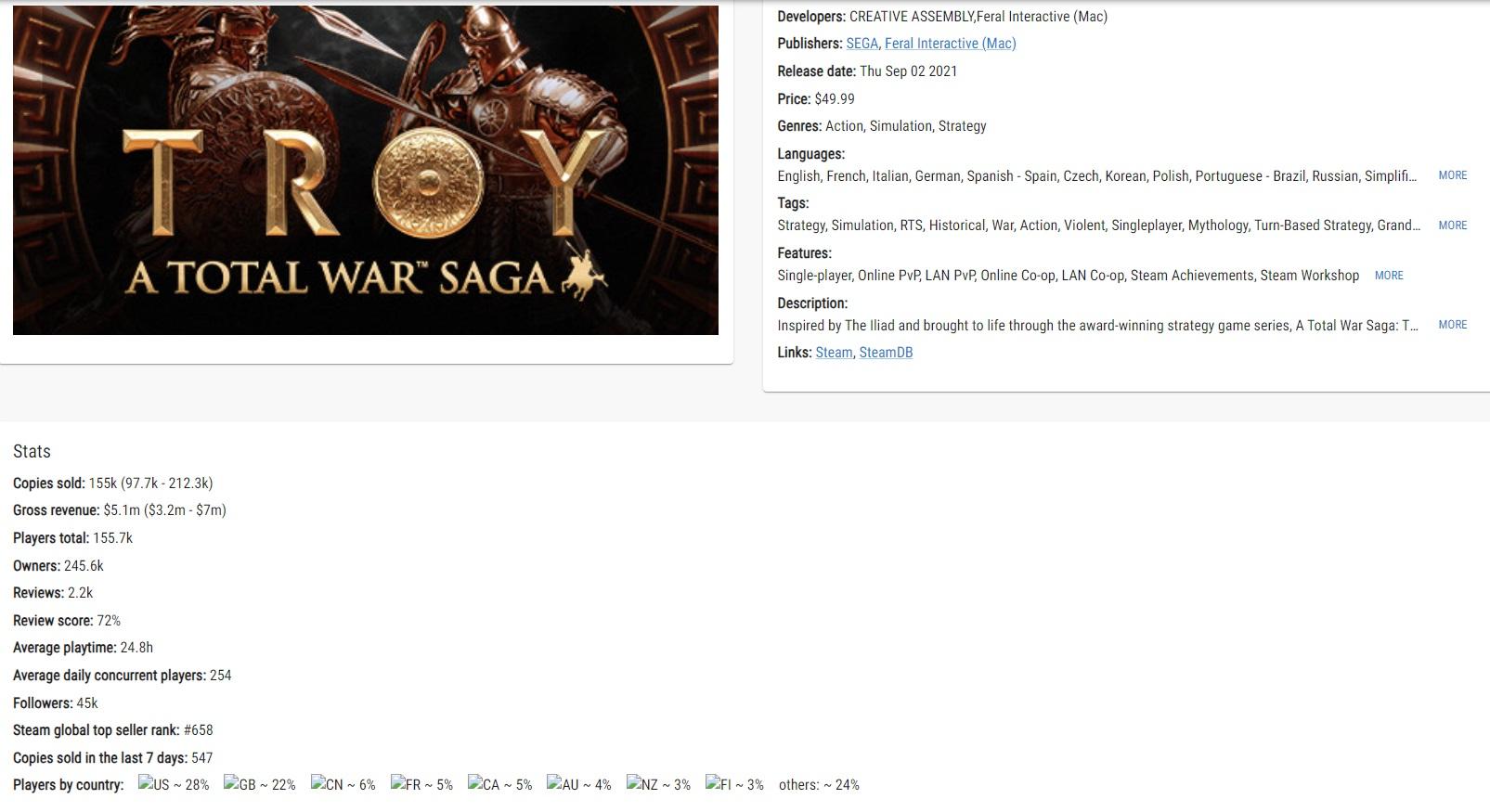Select the Followers 45k value
The height and width of the screenshot is (812, 1490).
point(86,703)
